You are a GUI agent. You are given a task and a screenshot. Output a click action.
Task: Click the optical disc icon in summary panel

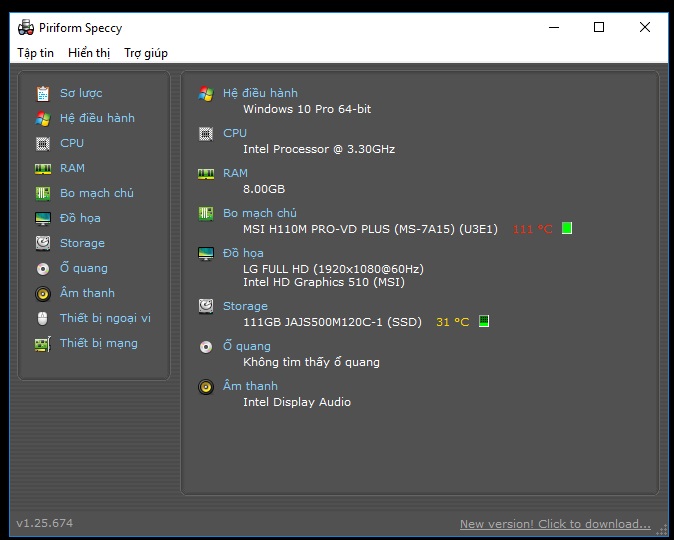pyautogui.click(x=206, y=347)
